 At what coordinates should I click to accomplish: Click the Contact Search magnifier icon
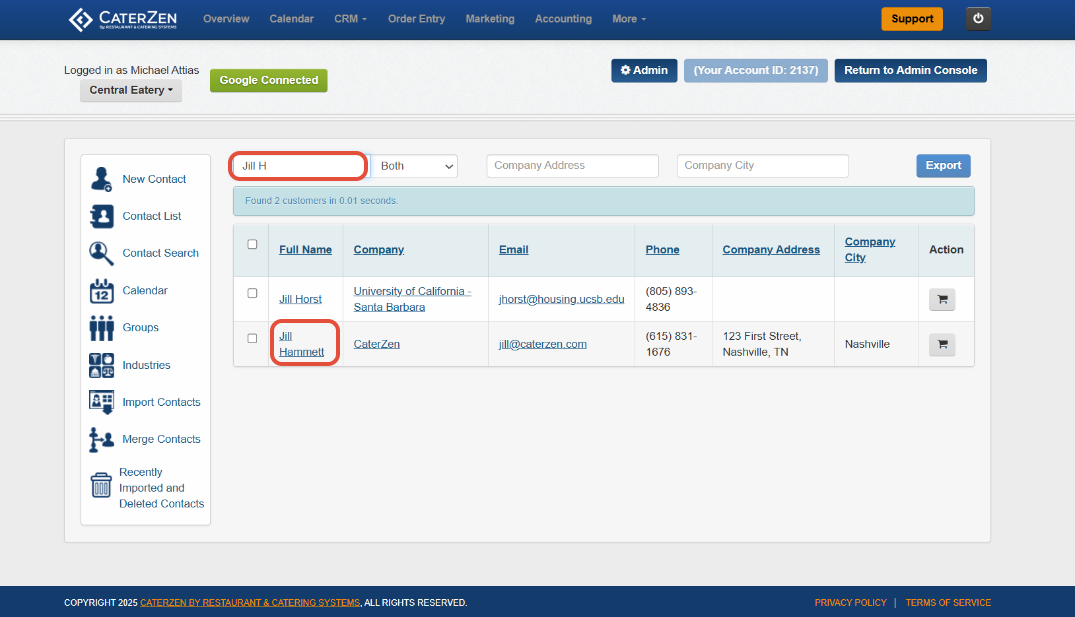click(x=101, y=253)
